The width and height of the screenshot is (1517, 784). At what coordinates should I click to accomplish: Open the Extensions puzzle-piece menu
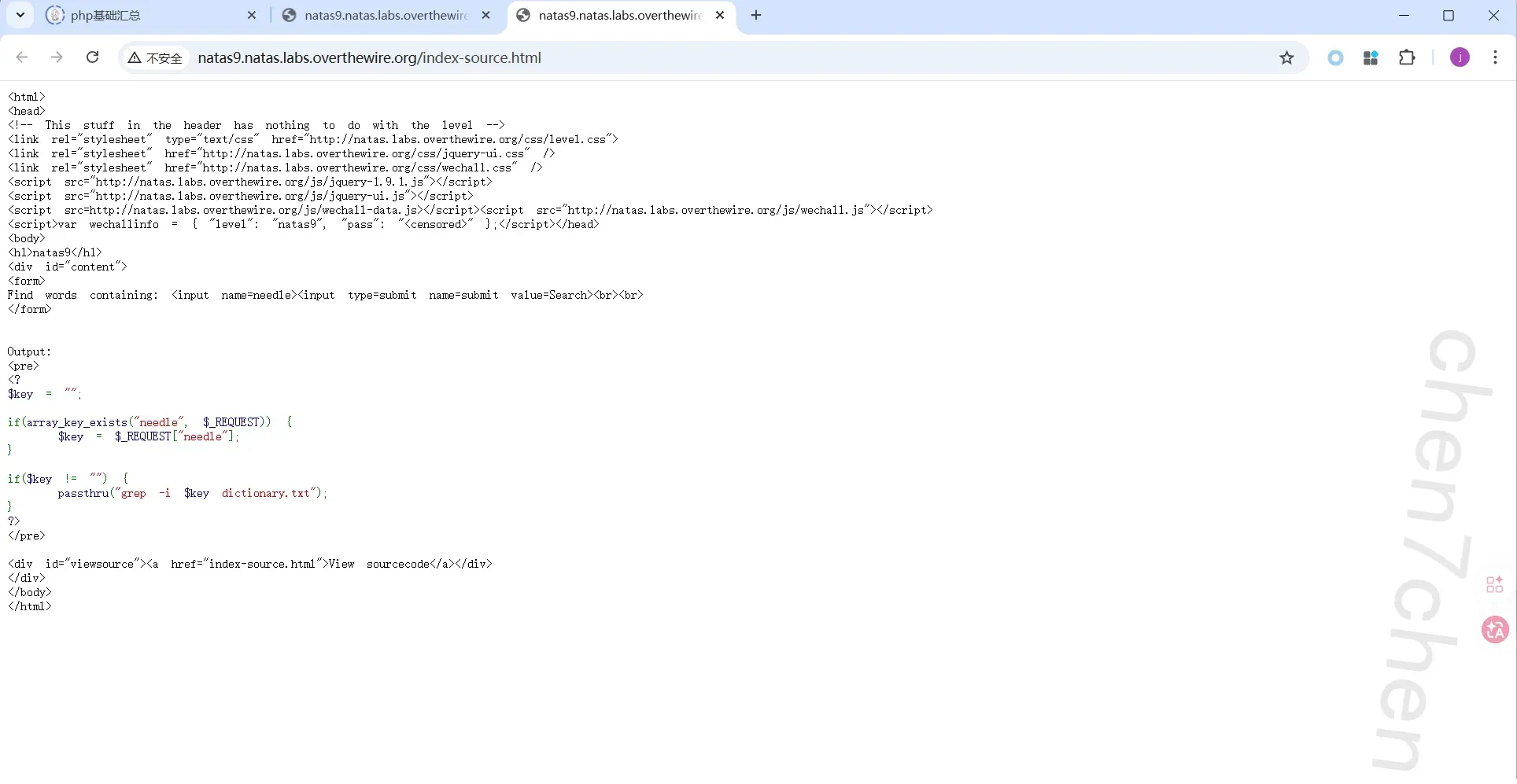1408,57
